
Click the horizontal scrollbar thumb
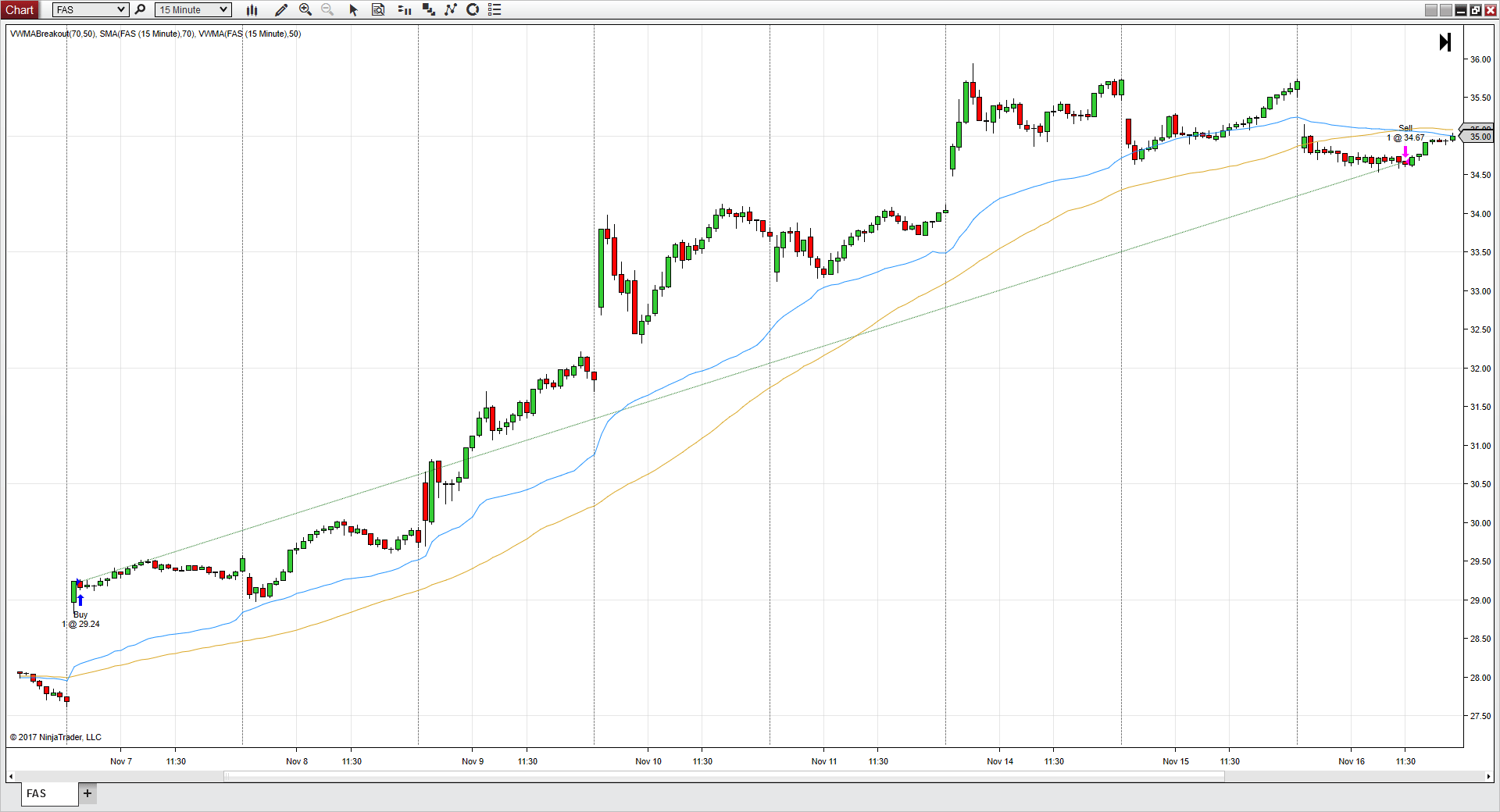724,776
